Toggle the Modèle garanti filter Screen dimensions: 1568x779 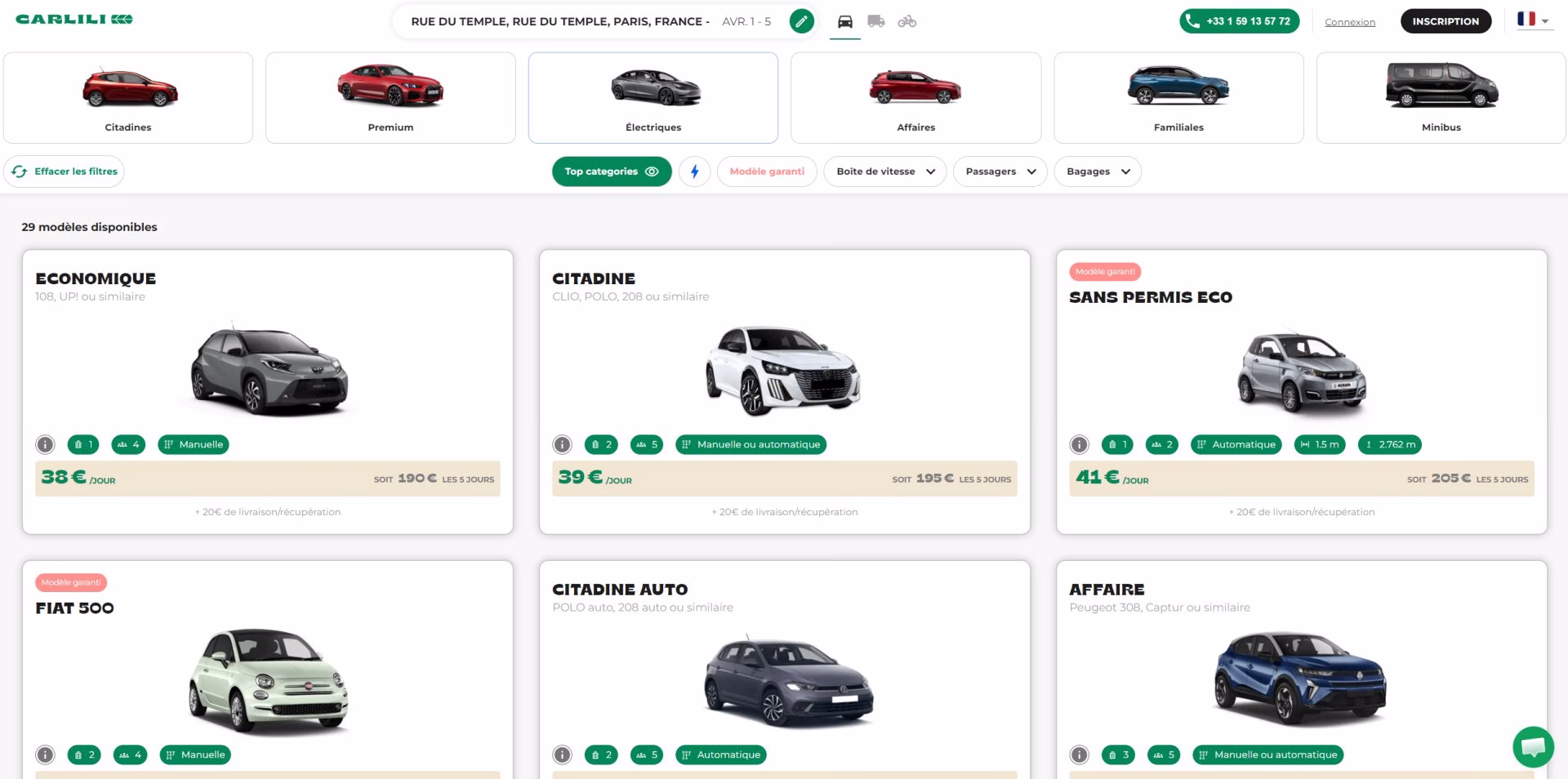coord(767,171)
